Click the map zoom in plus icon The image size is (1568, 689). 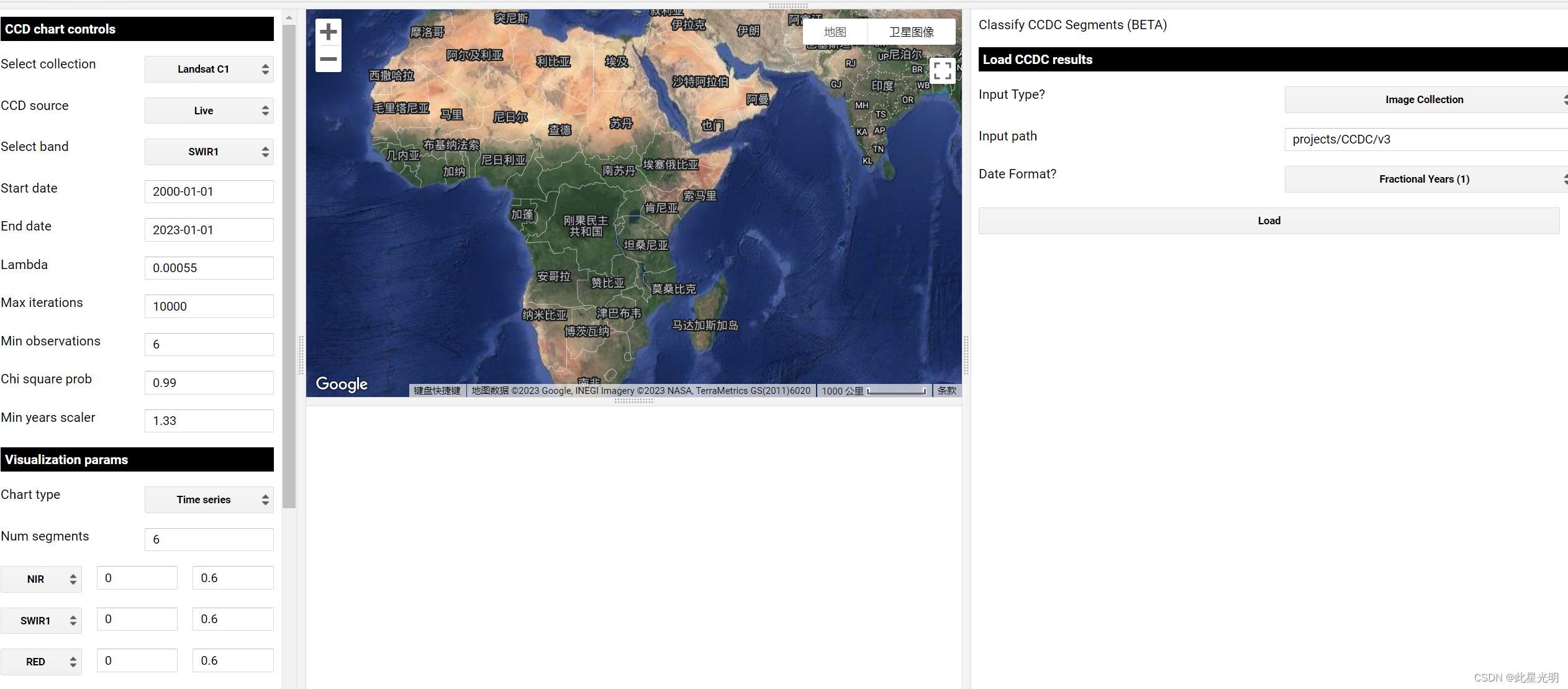click(329, 32)
